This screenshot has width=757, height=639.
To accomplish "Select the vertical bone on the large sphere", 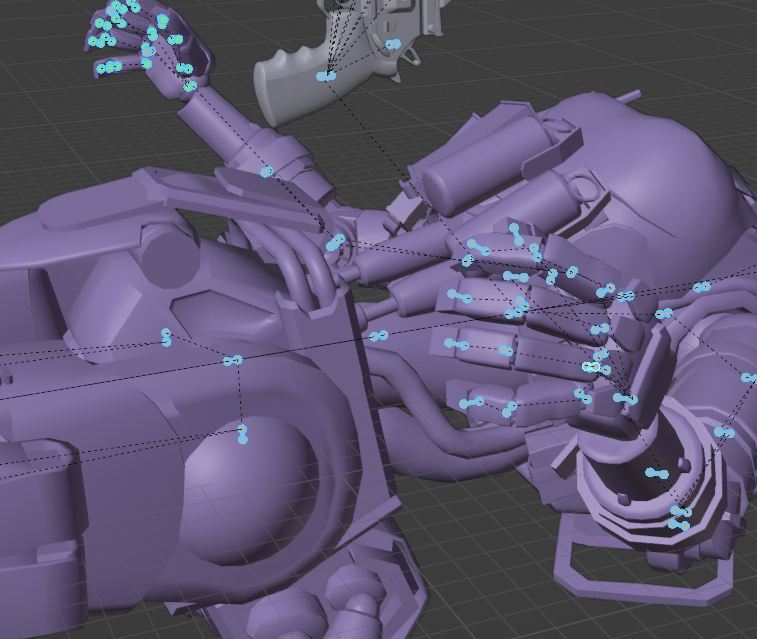I will coord(243,434).
